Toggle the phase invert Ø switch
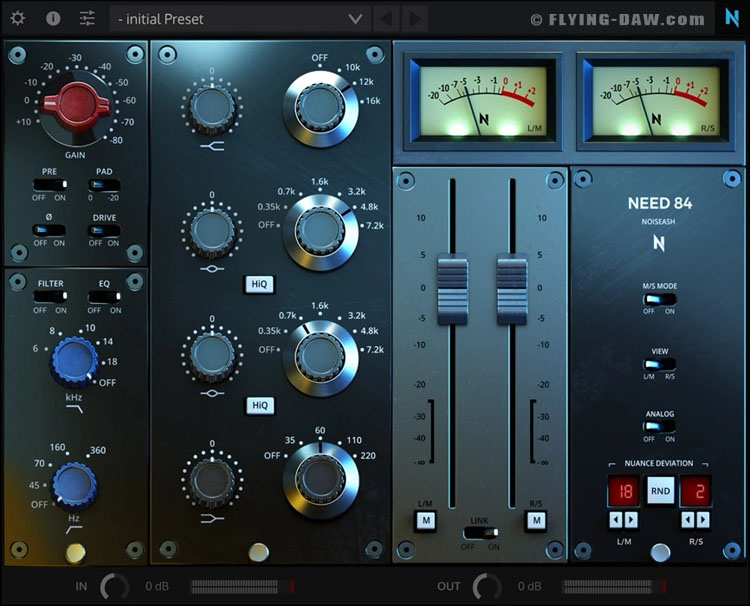The width and height of the screenshot is (750, 606). tap(49, 230)
